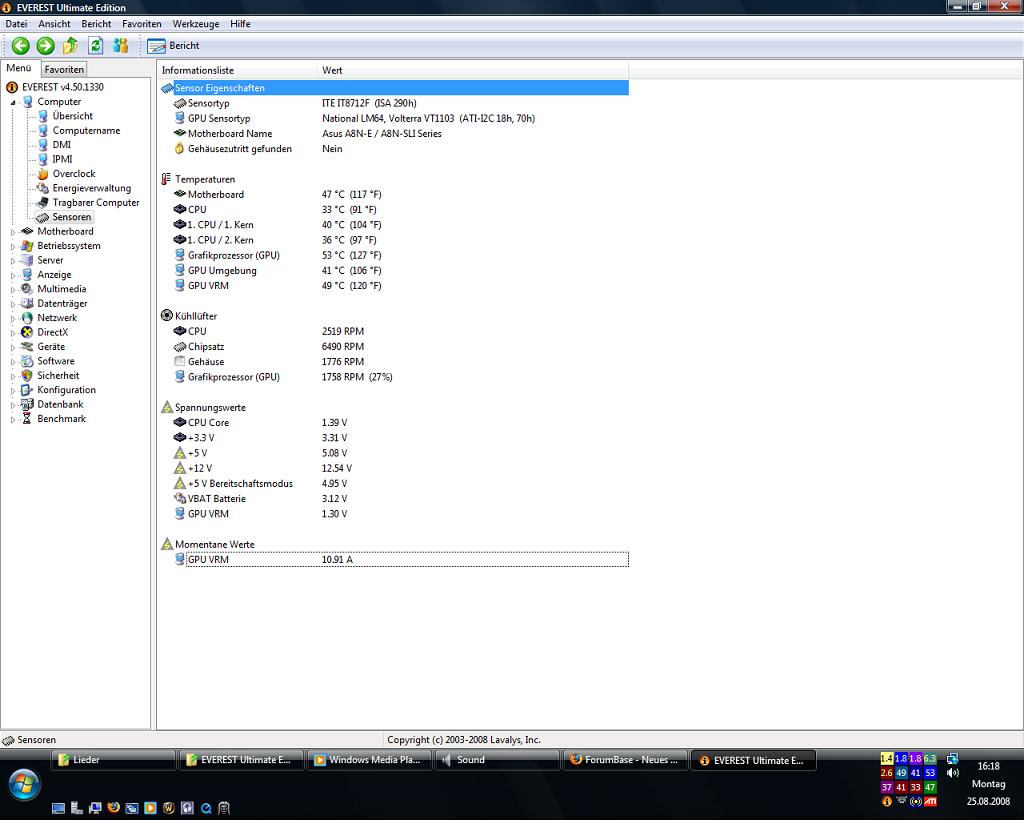Expand the Multimedia tree node
Screen dimensions: 1024x820
[12, 289]
